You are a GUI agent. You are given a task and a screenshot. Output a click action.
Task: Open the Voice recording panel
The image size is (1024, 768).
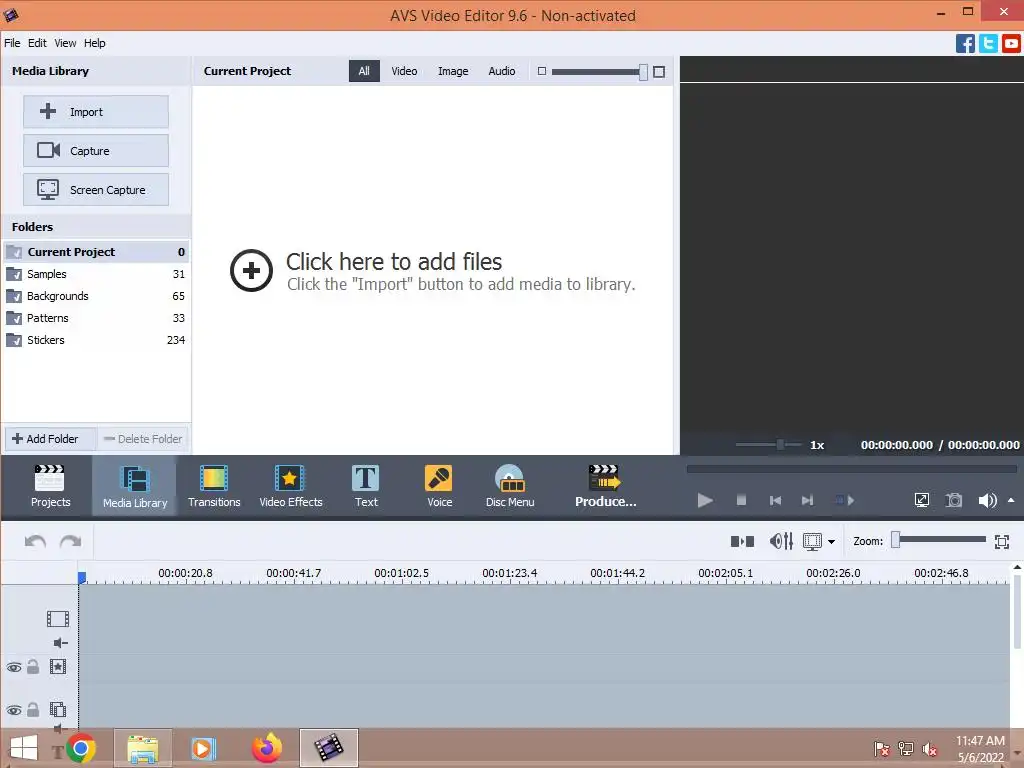click(x=439, y=486)
